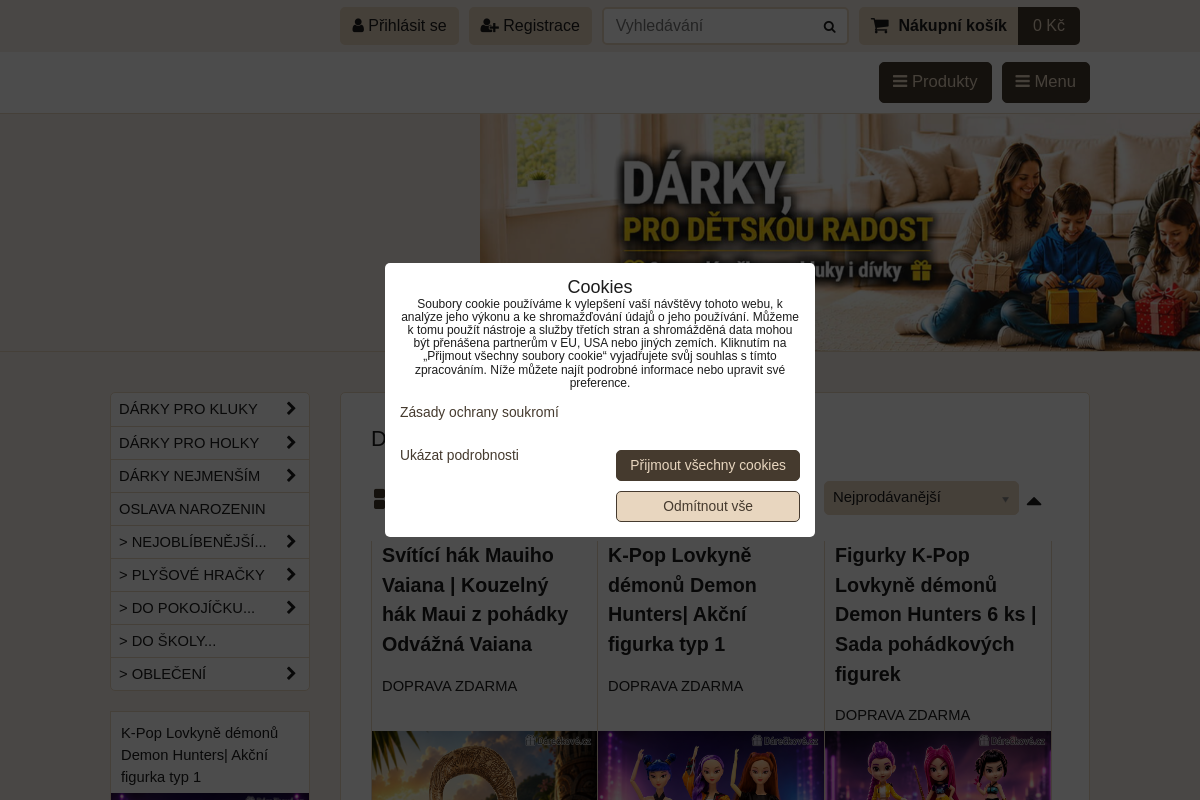Click the grid layout view icon
The image size is (1200, 800).
pyautogui.click(x=379, y=499)
